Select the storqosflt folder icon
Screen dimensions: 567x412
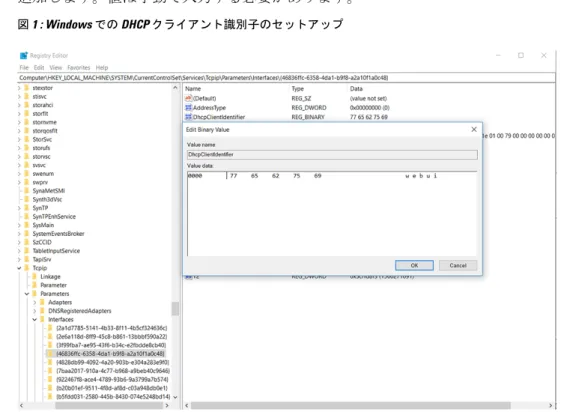27,131
